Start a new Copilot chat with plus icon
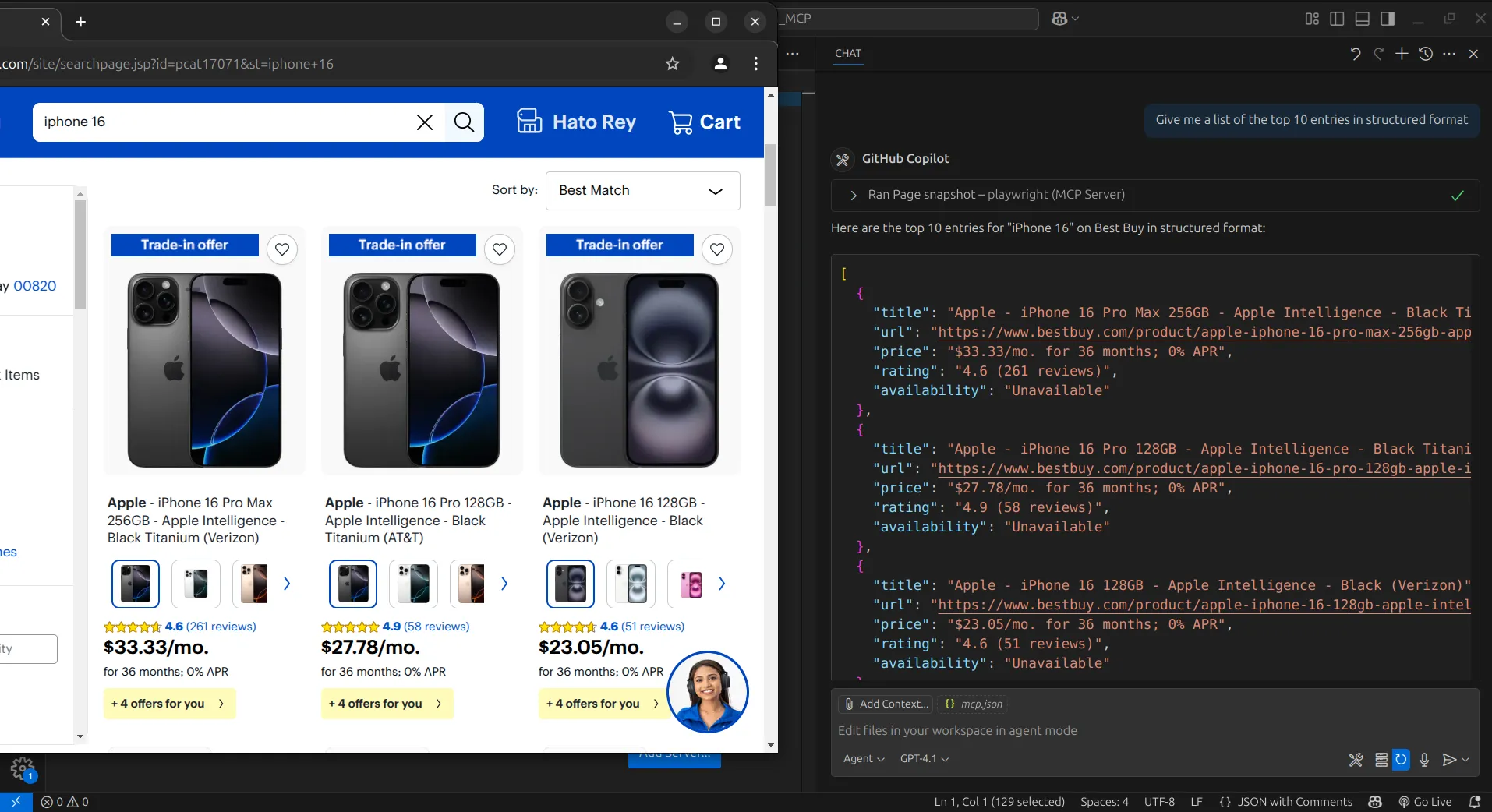 1402,54
